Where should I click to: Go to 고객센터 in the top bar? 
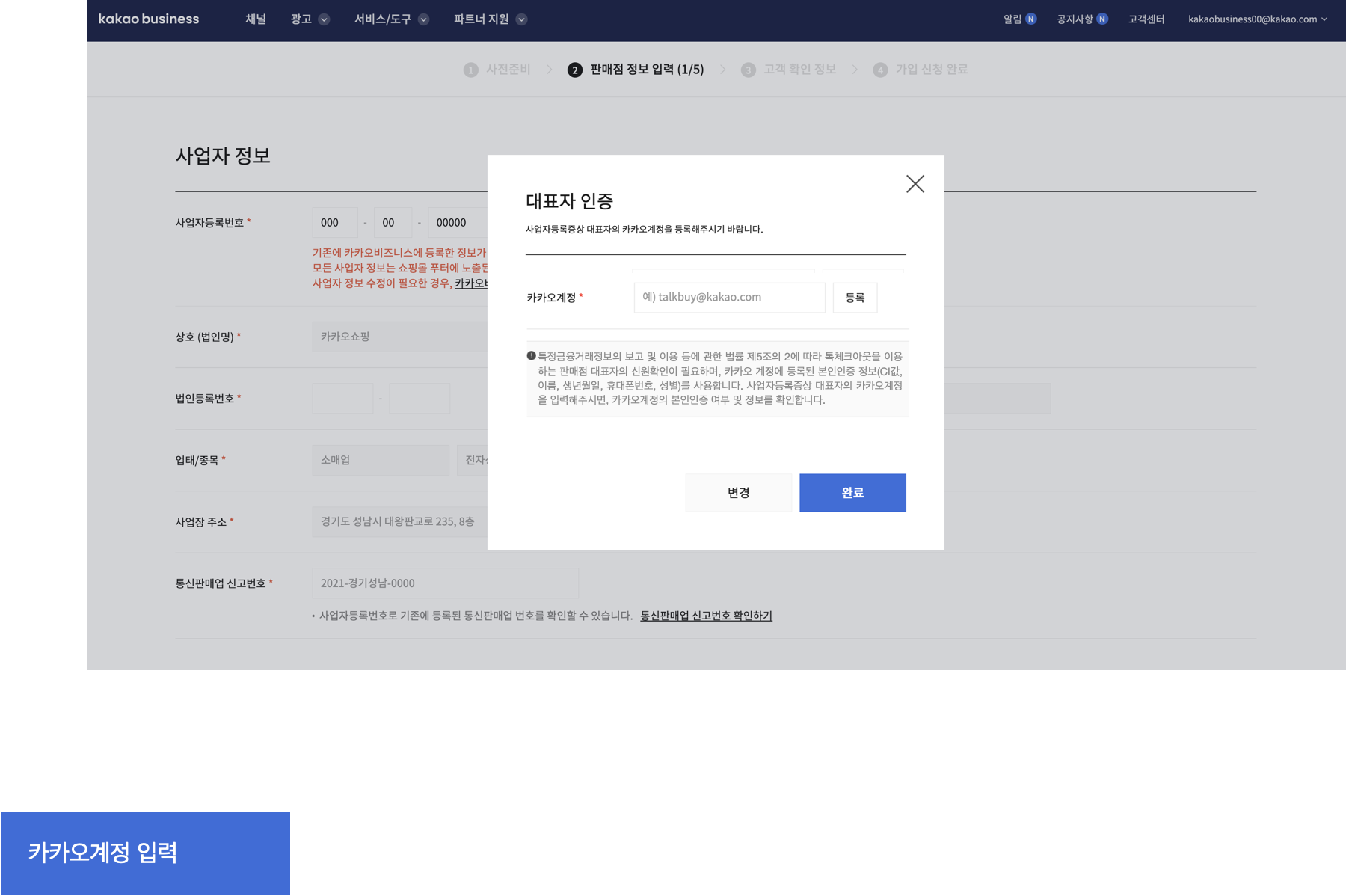[1146, 19]
